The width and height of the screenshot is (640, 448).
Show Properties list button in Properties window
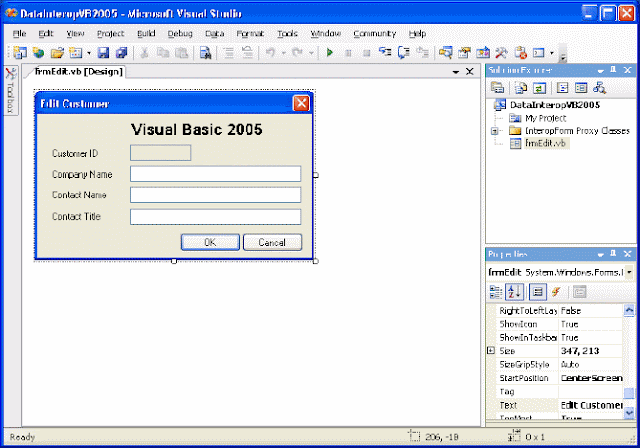click(538, 292)
